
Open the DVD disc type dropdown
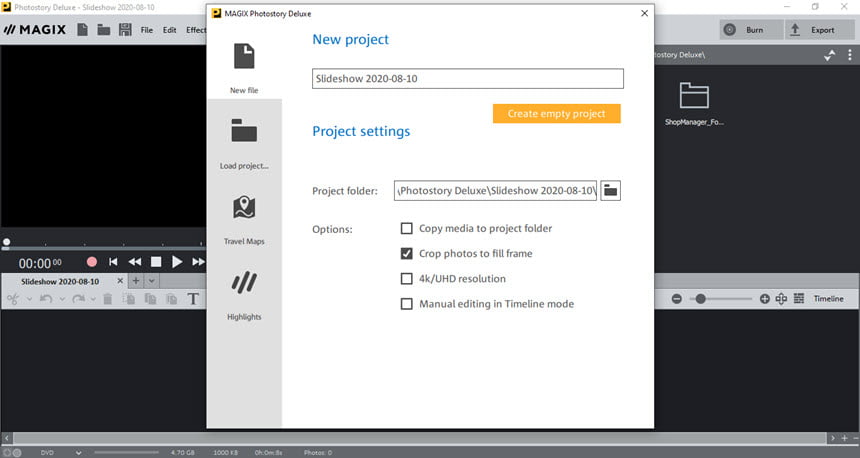click(x=78, y=453)
